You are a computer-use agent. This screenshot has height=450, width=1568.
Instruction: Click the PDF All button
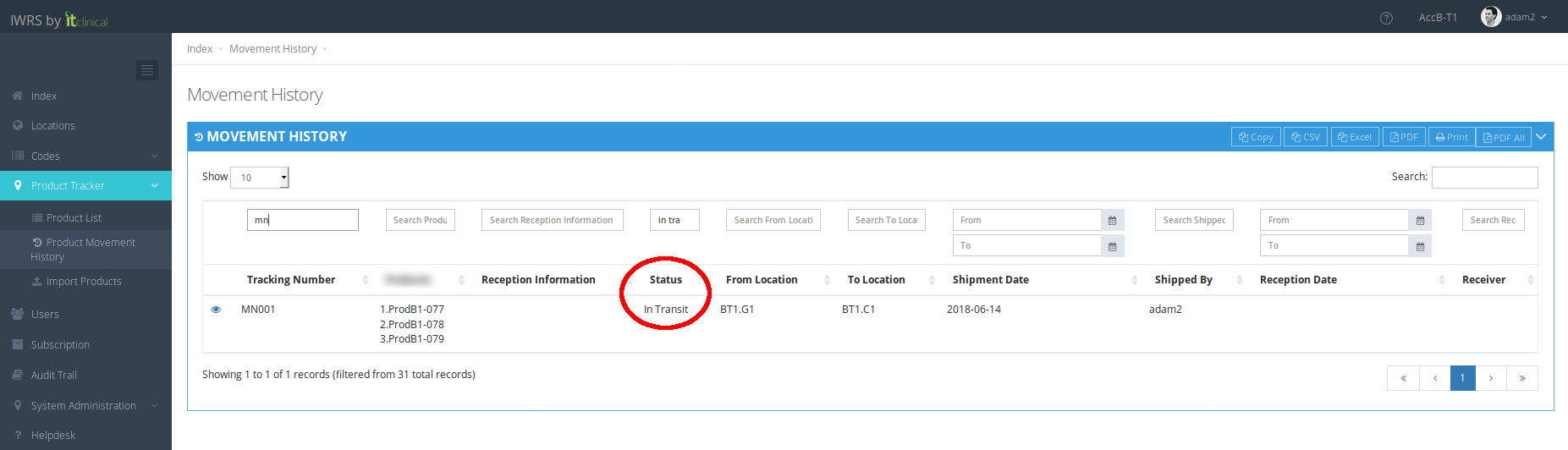[x=1504, y=137]
